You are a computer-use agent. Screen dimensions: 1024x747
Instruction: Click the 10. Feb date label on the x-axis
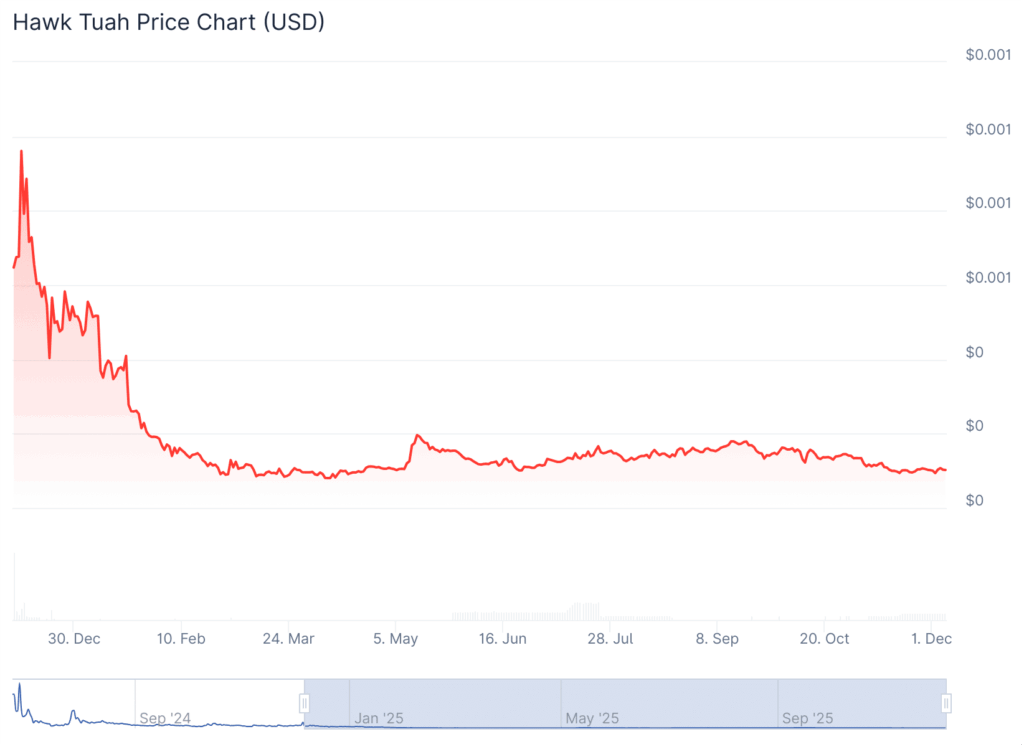[180, 639]
